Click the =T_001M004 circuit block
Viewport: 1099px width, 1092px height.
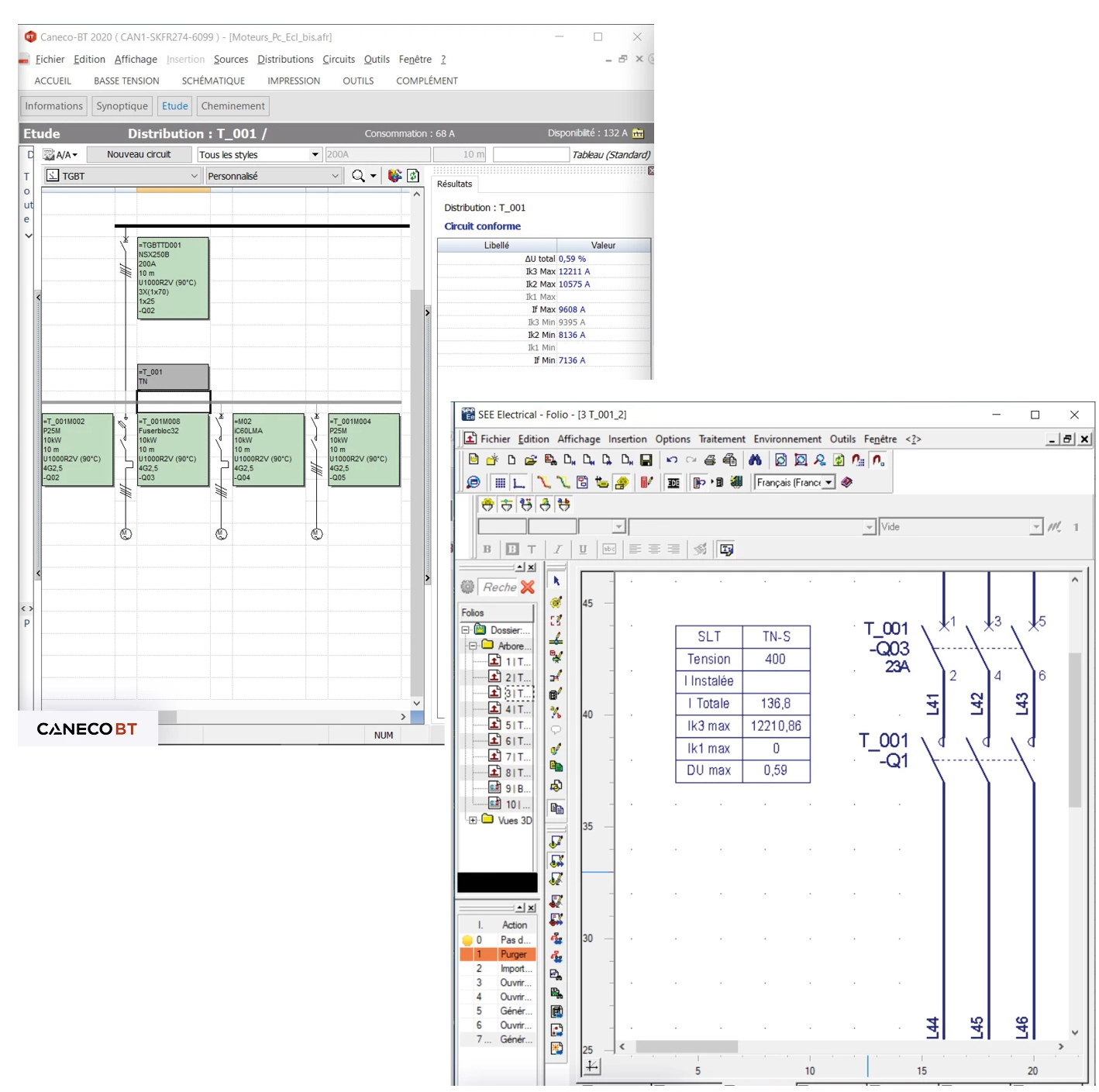(x=364, y=450)
